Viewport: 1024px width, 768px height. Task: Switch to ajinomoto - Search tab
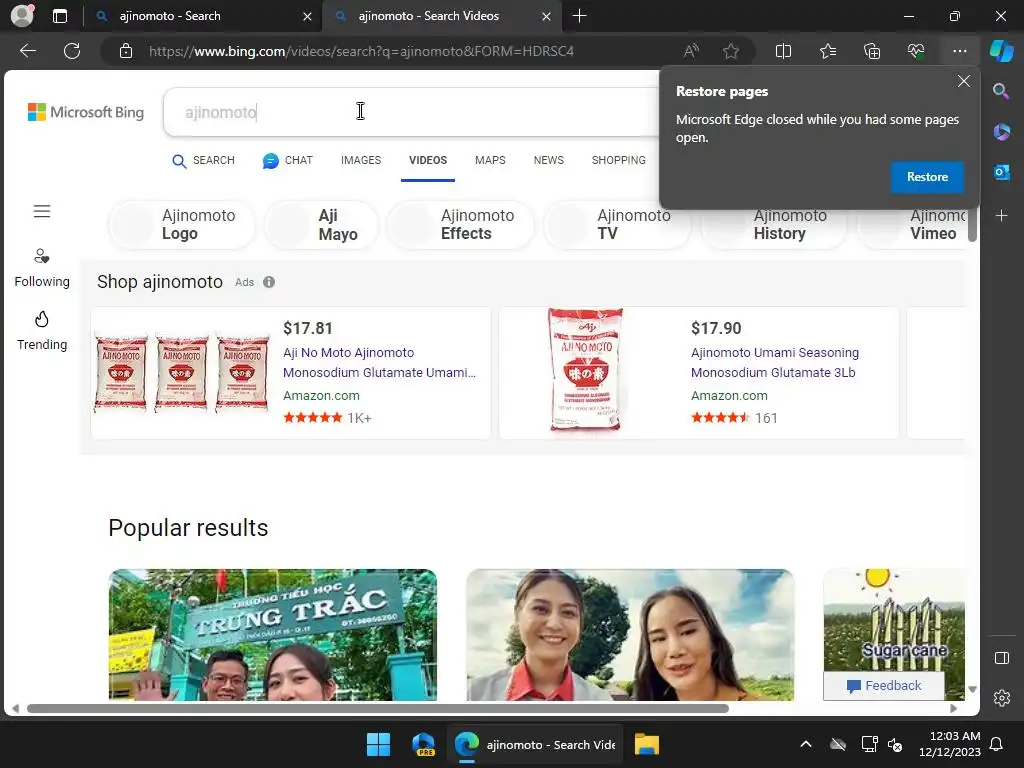click(202, 16)
